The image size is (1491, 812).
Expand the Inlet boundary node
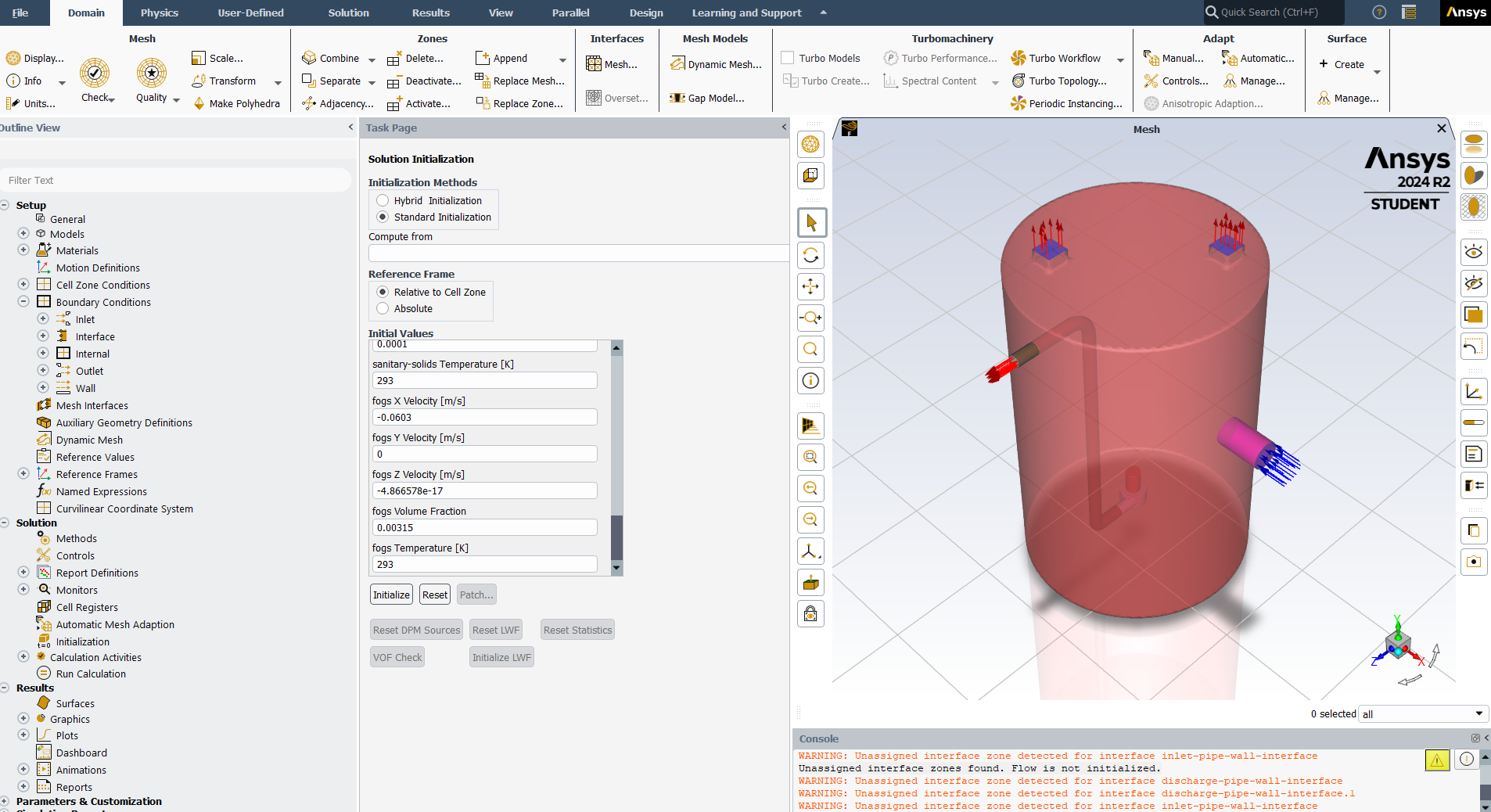pyautogui.click(x=43, y=319)
